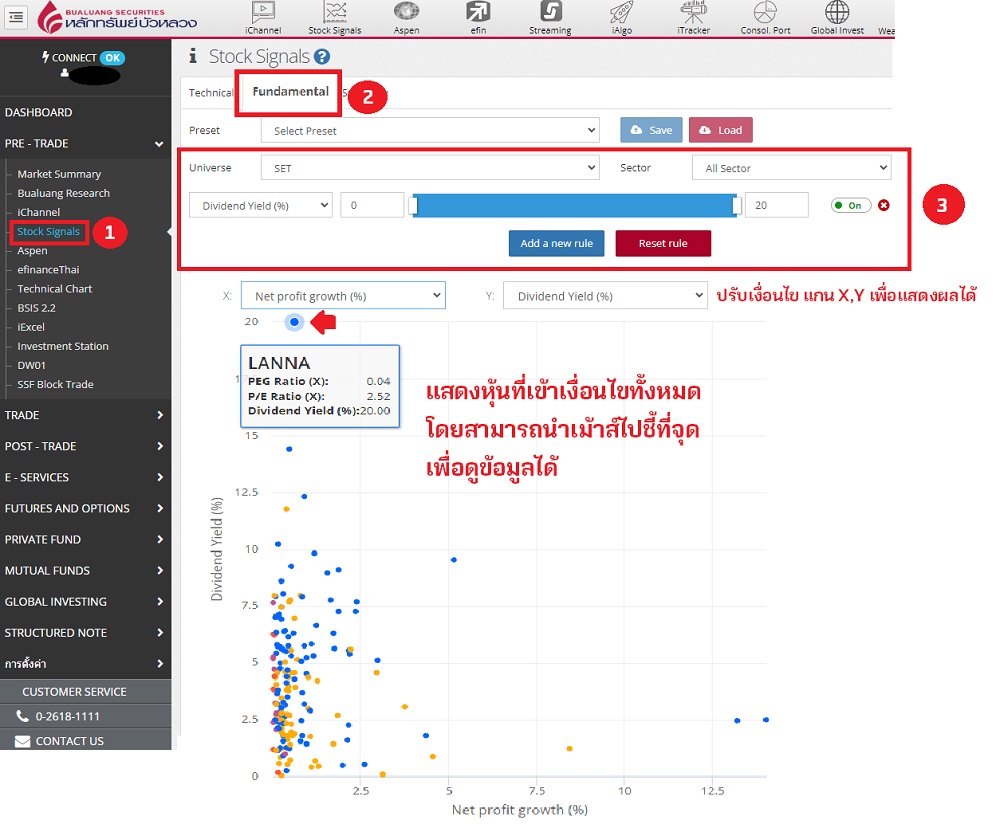Click the Reset rule button

(662, 244)
